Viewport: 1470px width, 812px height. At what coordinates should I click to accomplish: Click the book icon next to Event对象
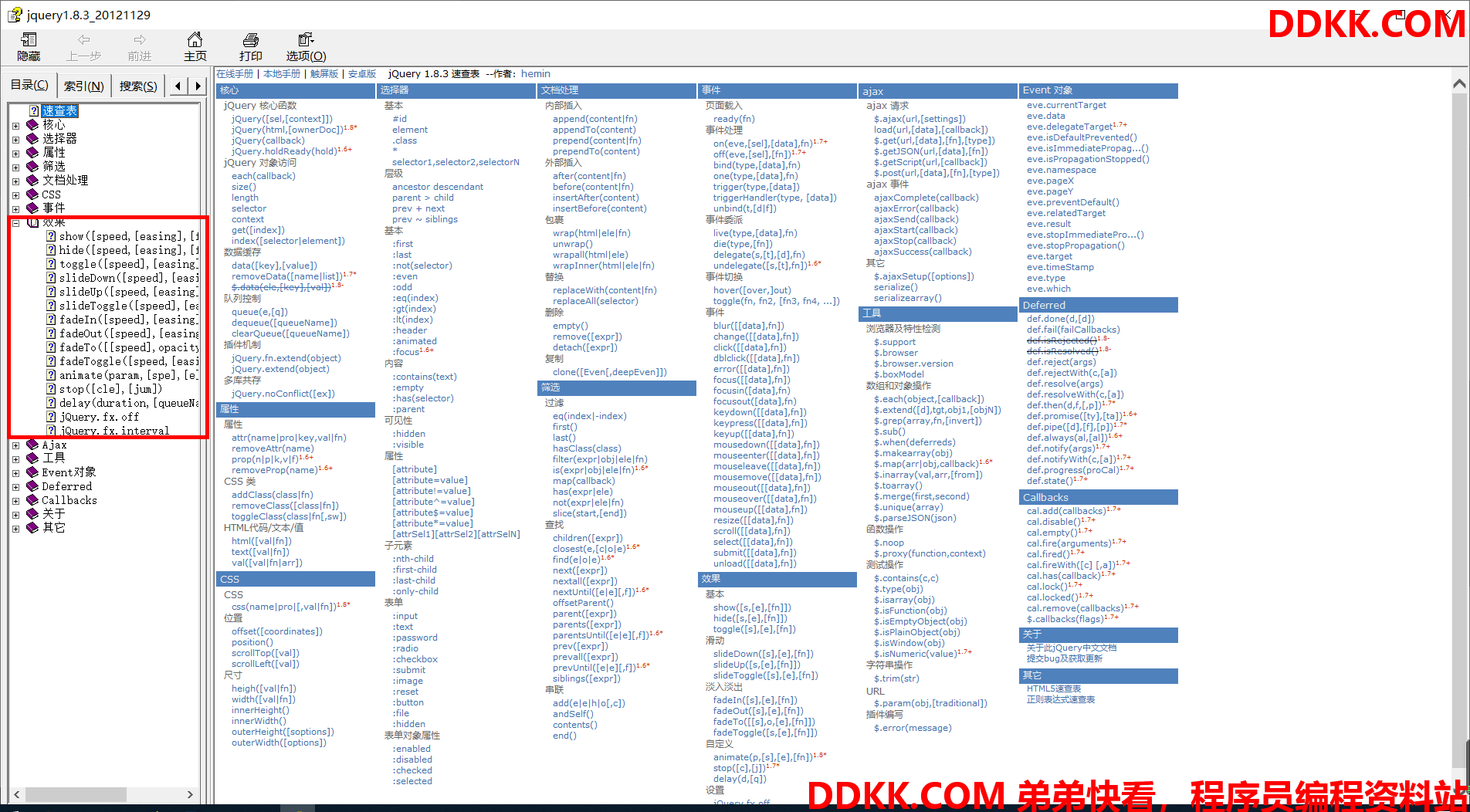(32, 472)
